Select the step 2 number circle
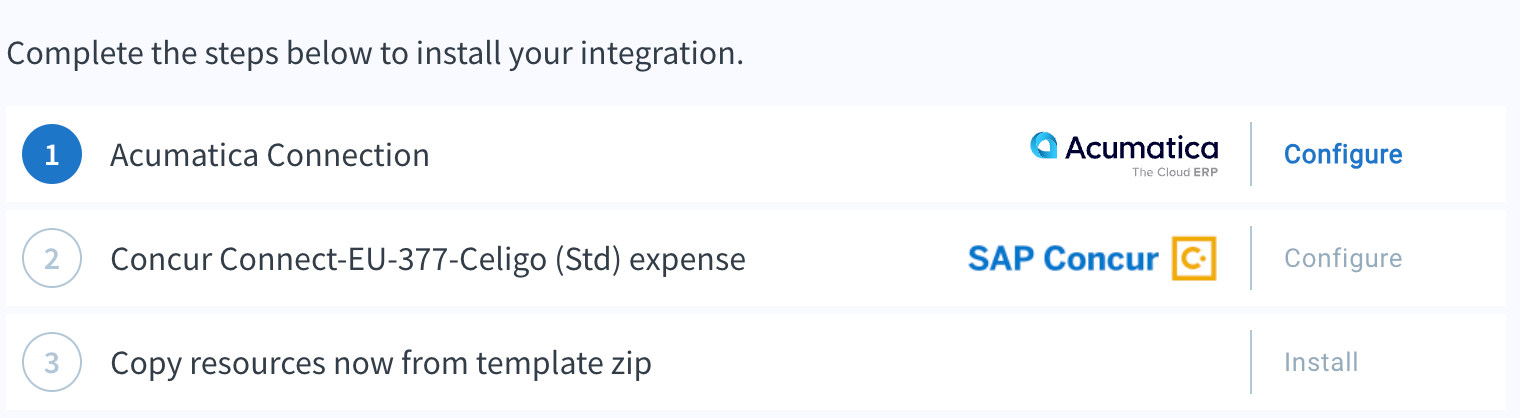1520x418 pixels. (x=52, y=259)
